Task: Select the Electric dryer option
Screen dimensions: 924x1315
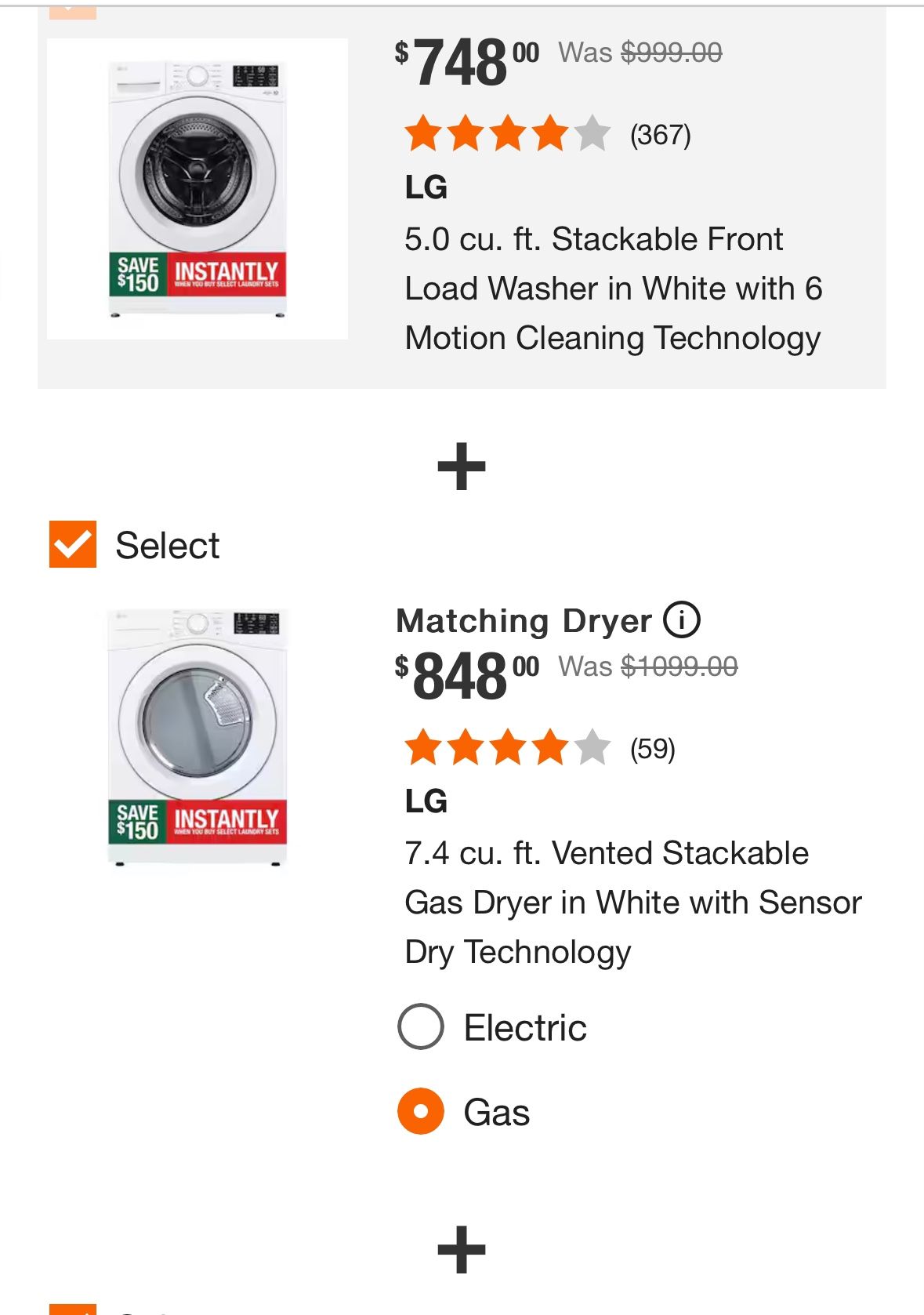Action: pyautogui.click(x=421, y=1028)
